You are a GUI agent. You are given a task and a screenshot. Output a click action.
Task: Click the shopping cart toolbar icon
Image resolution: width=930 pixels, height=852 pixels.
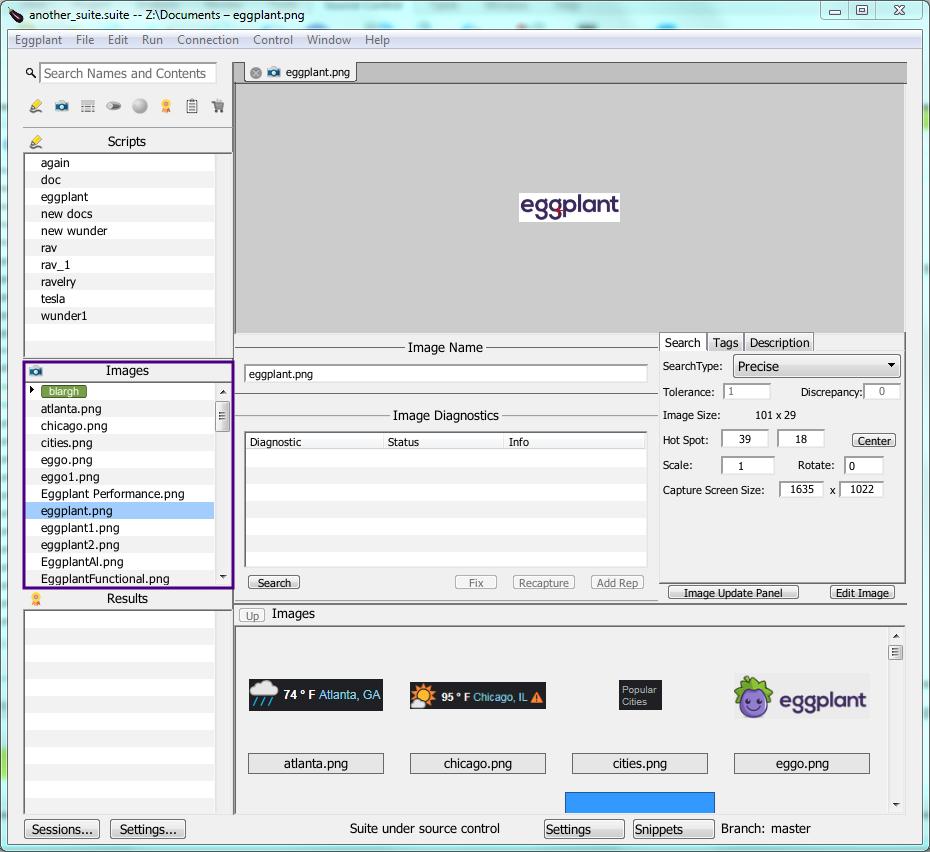218,106
